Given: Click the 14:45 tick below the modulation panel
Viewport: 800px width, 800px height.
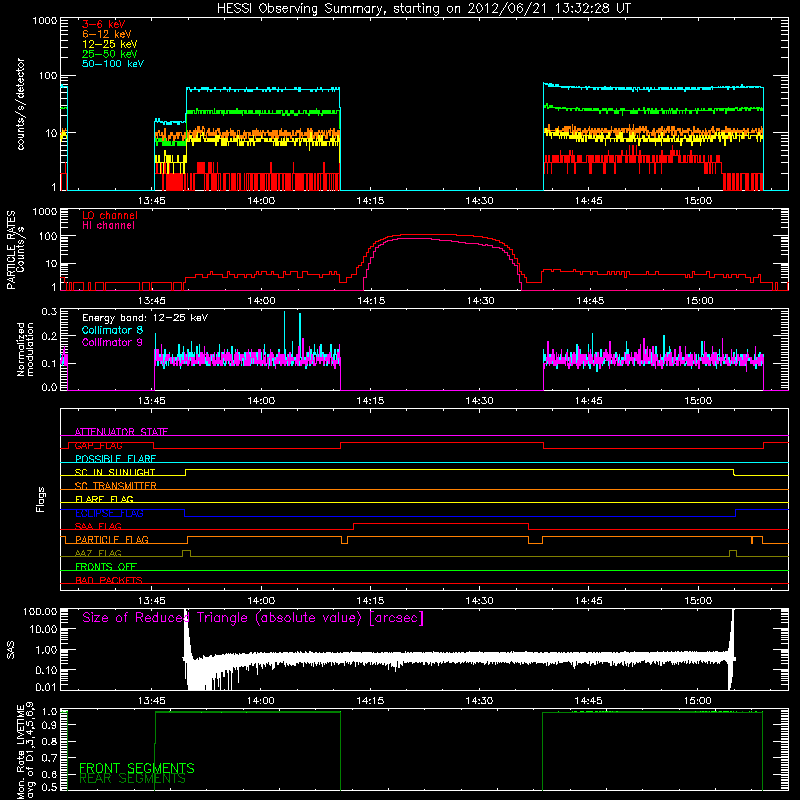Looking at the screenshot, I should coord(589,401).
